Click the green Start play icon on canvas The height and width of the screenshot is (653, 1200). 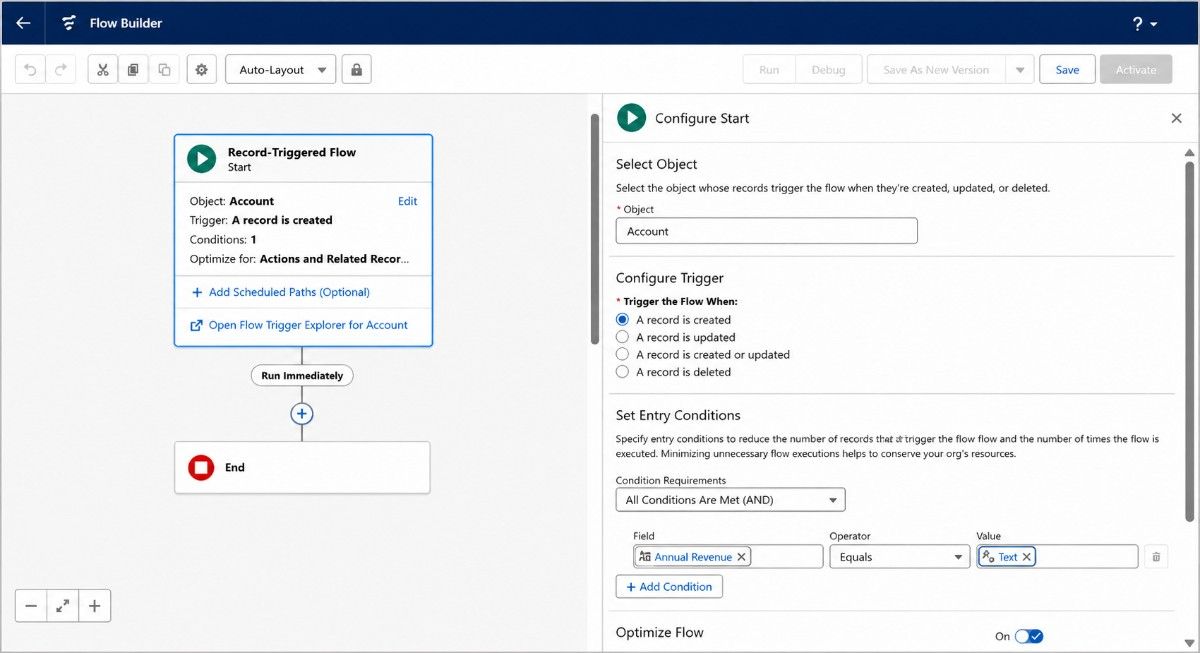[x=201, y=159]
